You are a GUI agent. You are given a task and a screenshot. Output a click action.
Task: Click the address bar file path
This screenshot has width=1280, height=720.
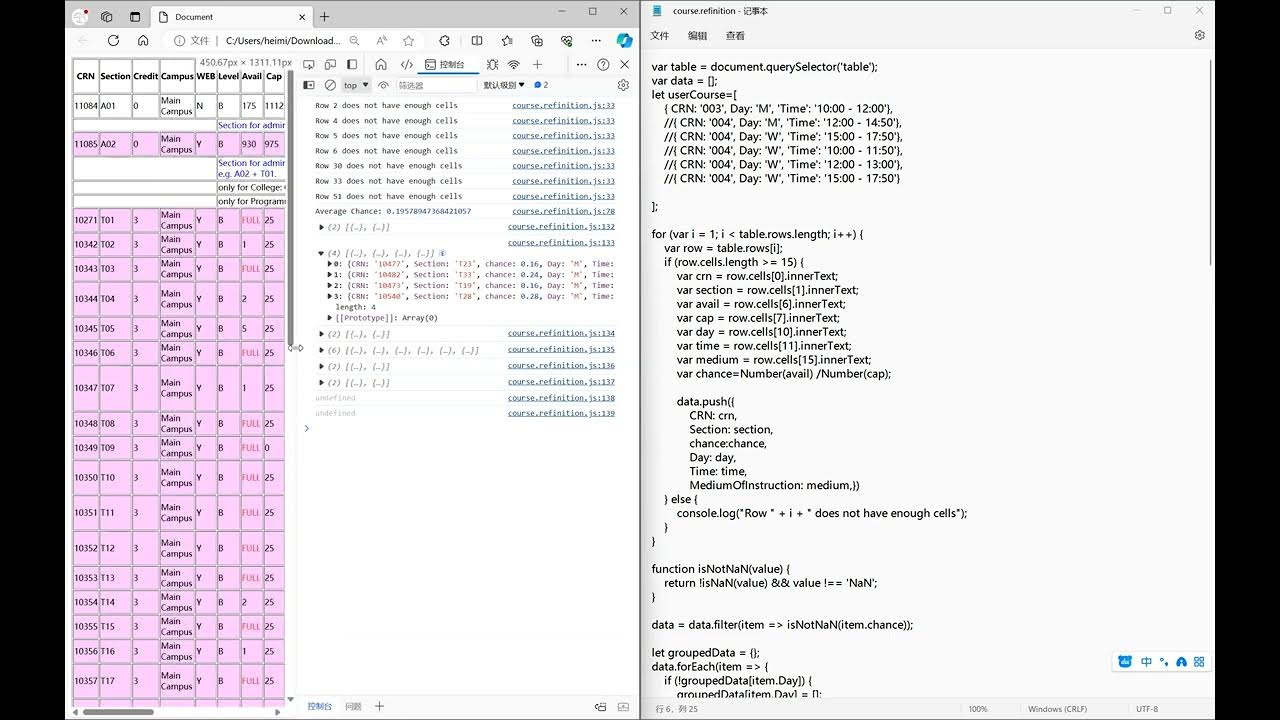click(282, 41)
